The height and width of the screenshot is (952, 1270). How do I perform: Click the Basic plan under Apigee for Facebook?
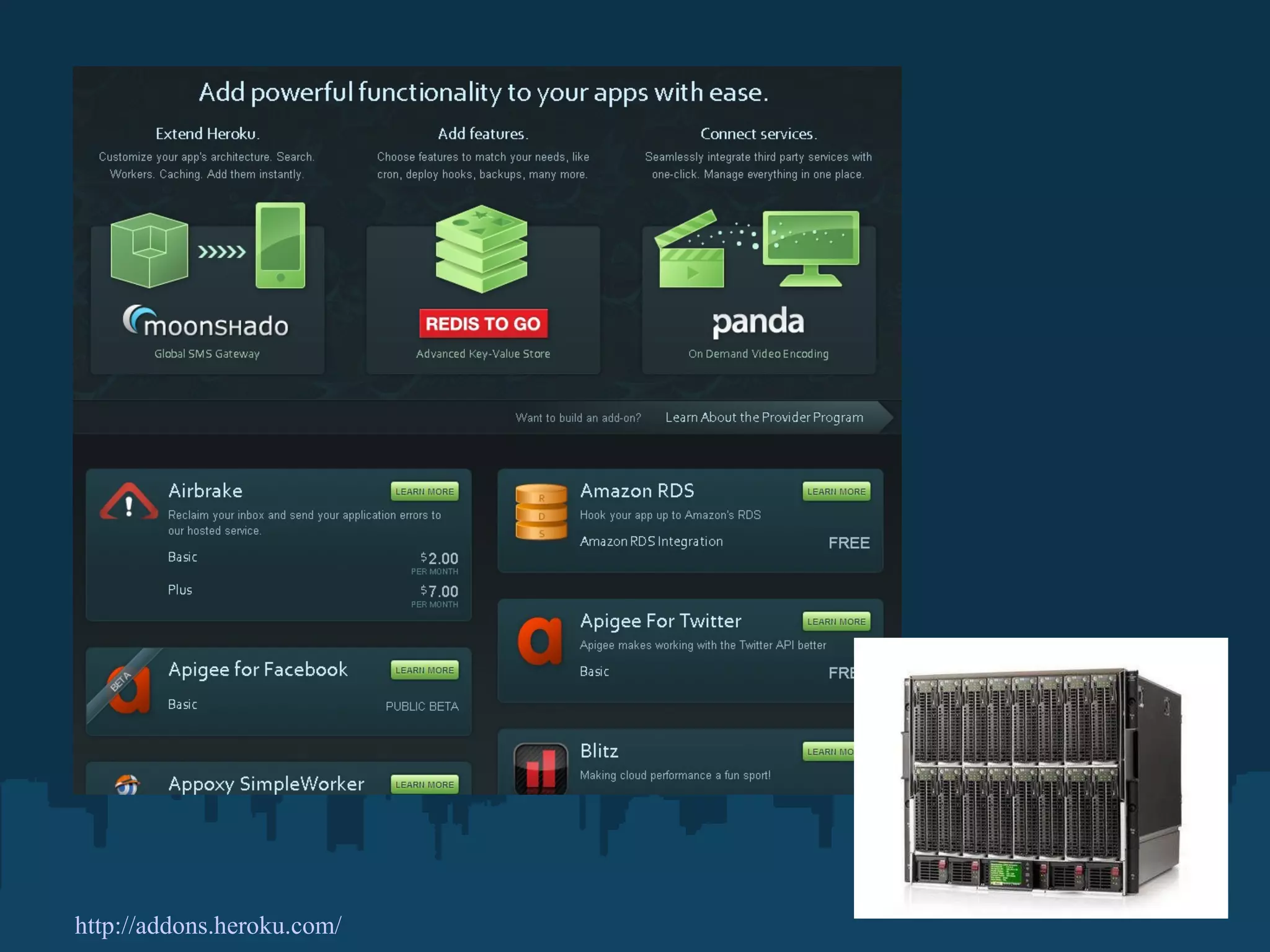coord(182,705)
